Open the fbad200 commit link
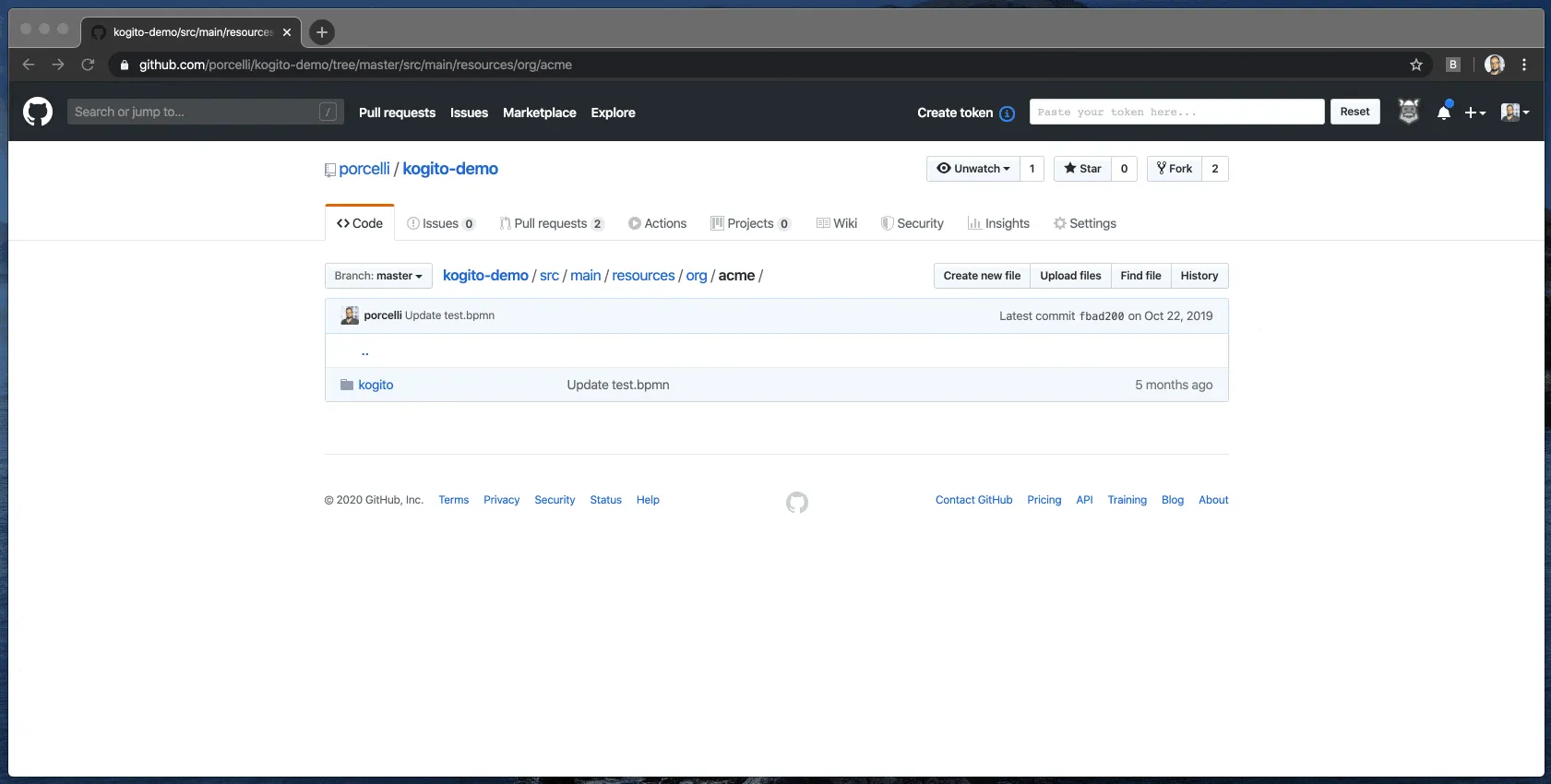 coord(1102,316)
